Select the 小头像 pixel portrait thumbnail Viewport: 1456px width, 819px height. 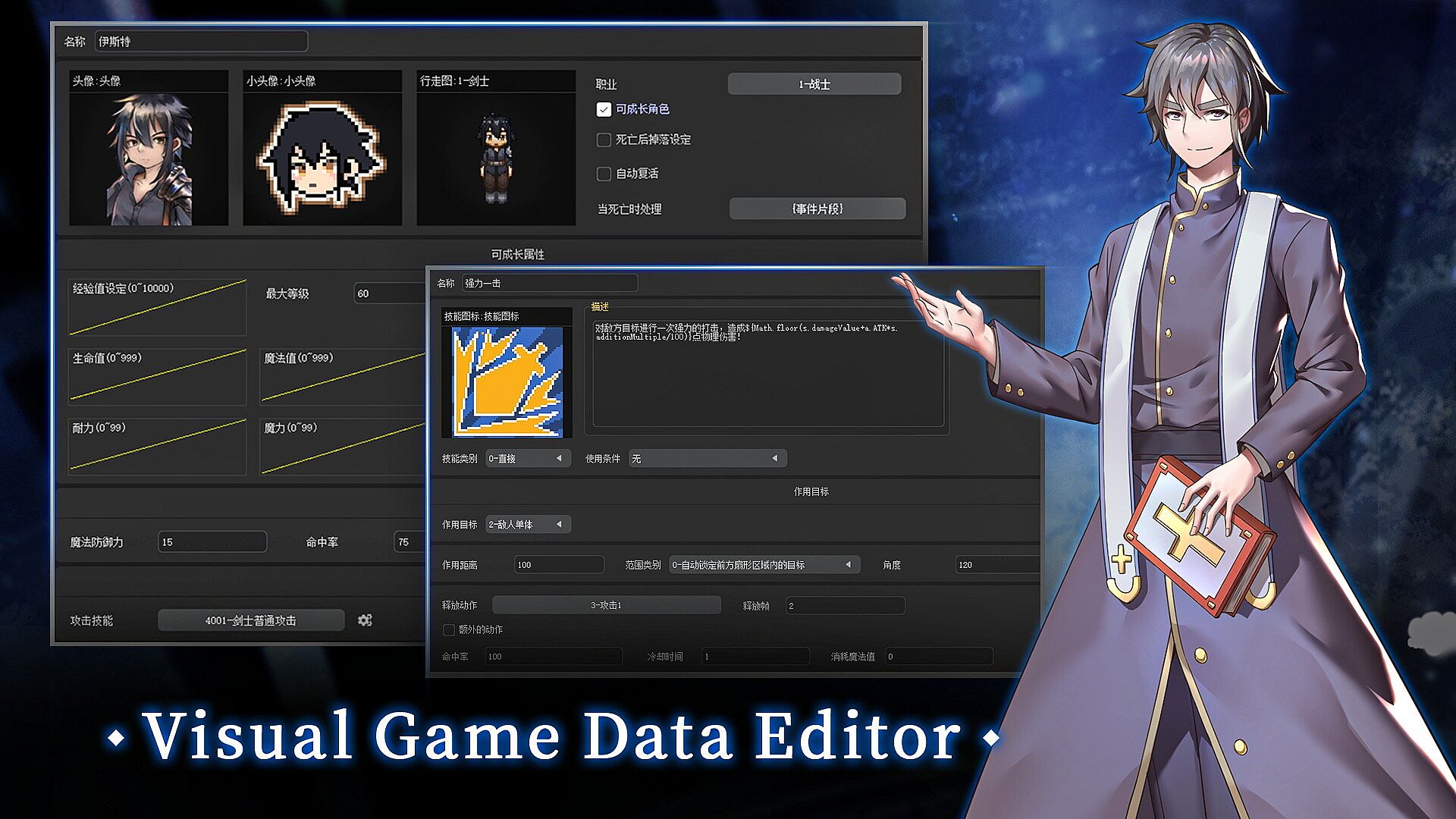pos(322,158)
